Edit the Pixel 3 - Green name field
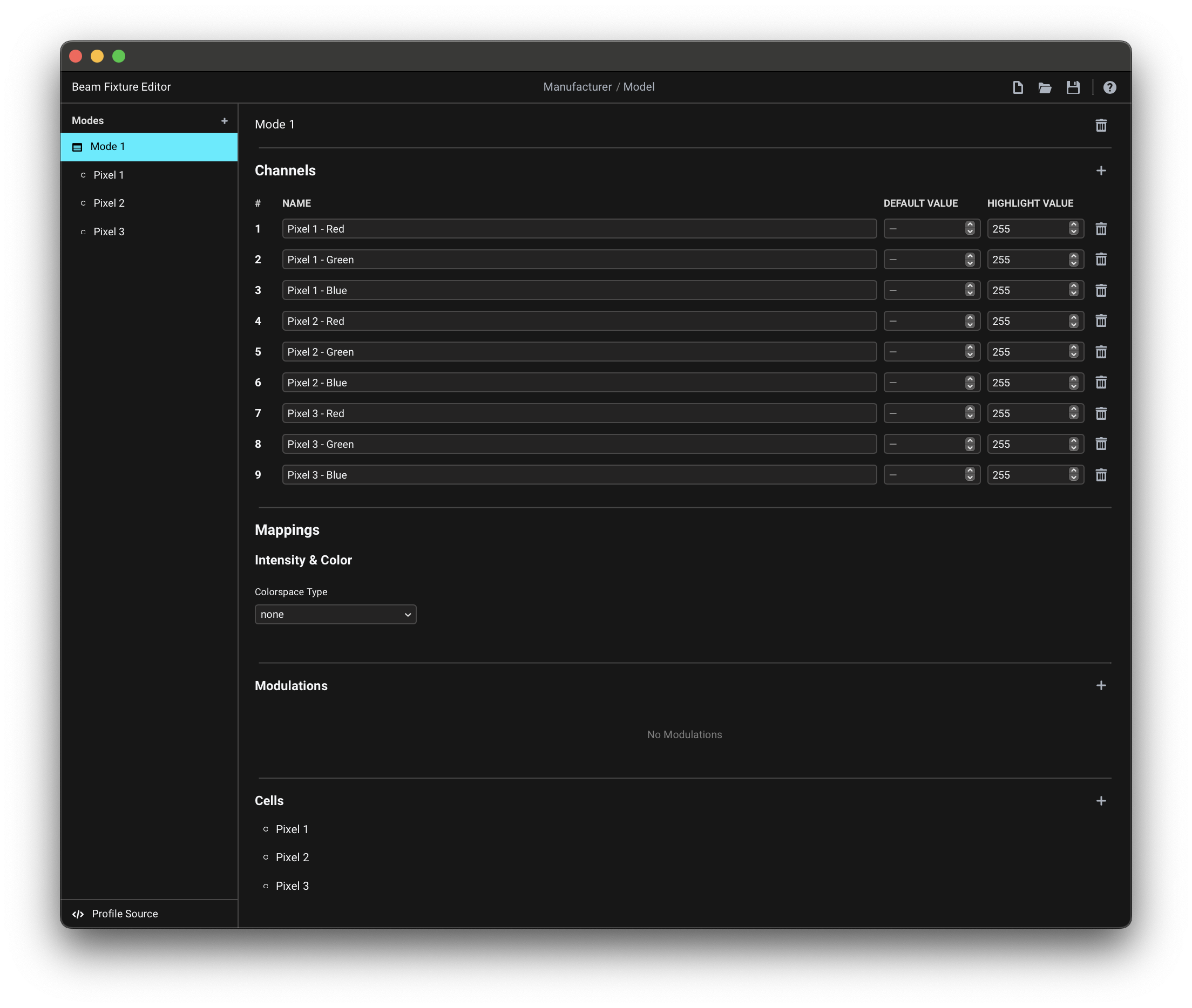This screenshot has width=1192, height=1008. coord(579,444)
